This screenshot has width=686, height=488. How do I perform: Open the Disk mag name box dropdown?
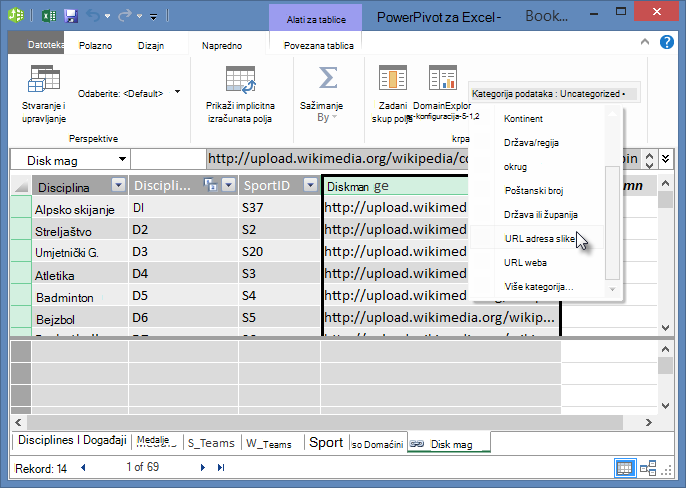point(122,159)
